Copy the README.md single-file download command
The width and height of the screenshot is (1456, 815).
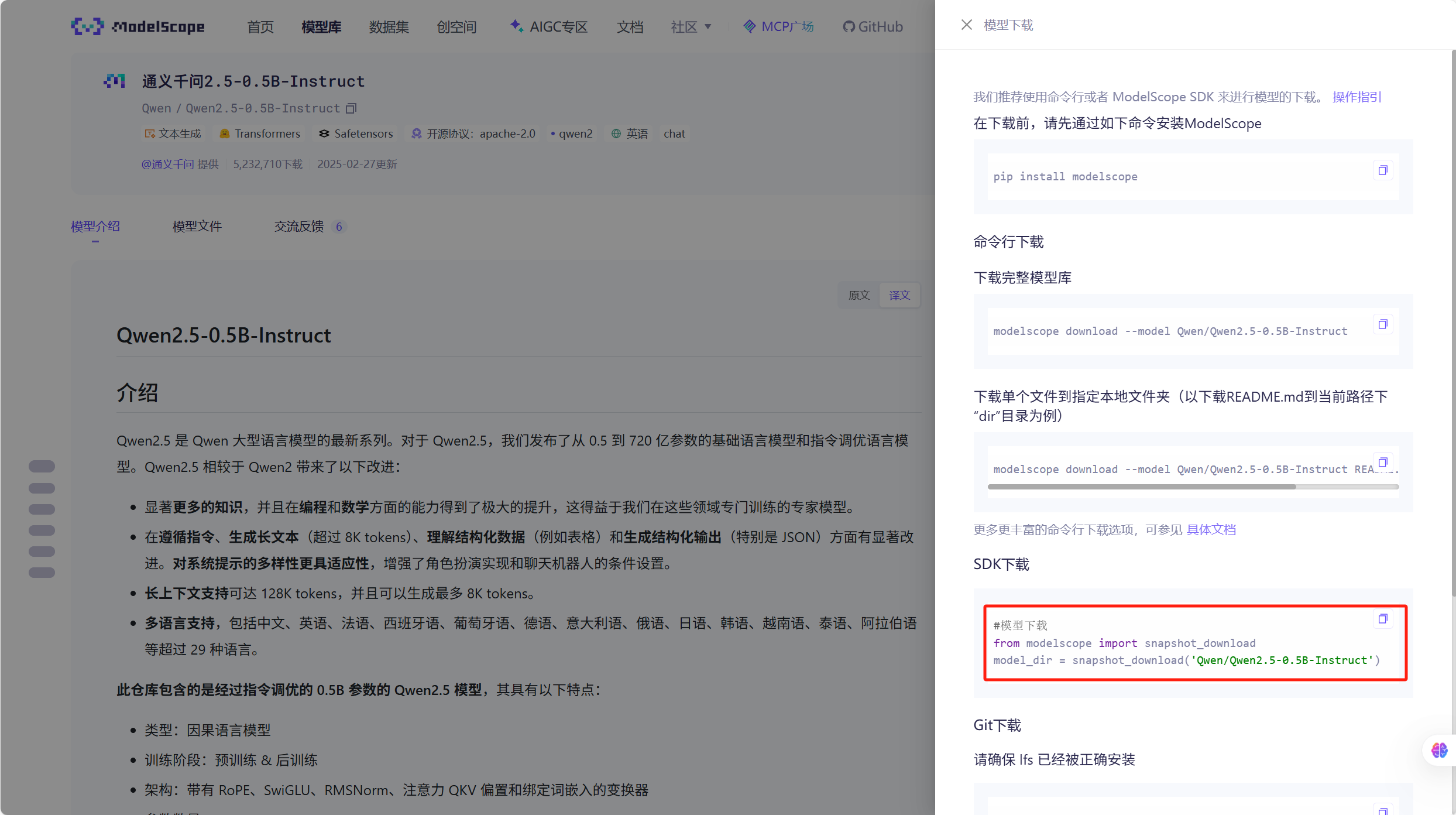click(1383, 463)
